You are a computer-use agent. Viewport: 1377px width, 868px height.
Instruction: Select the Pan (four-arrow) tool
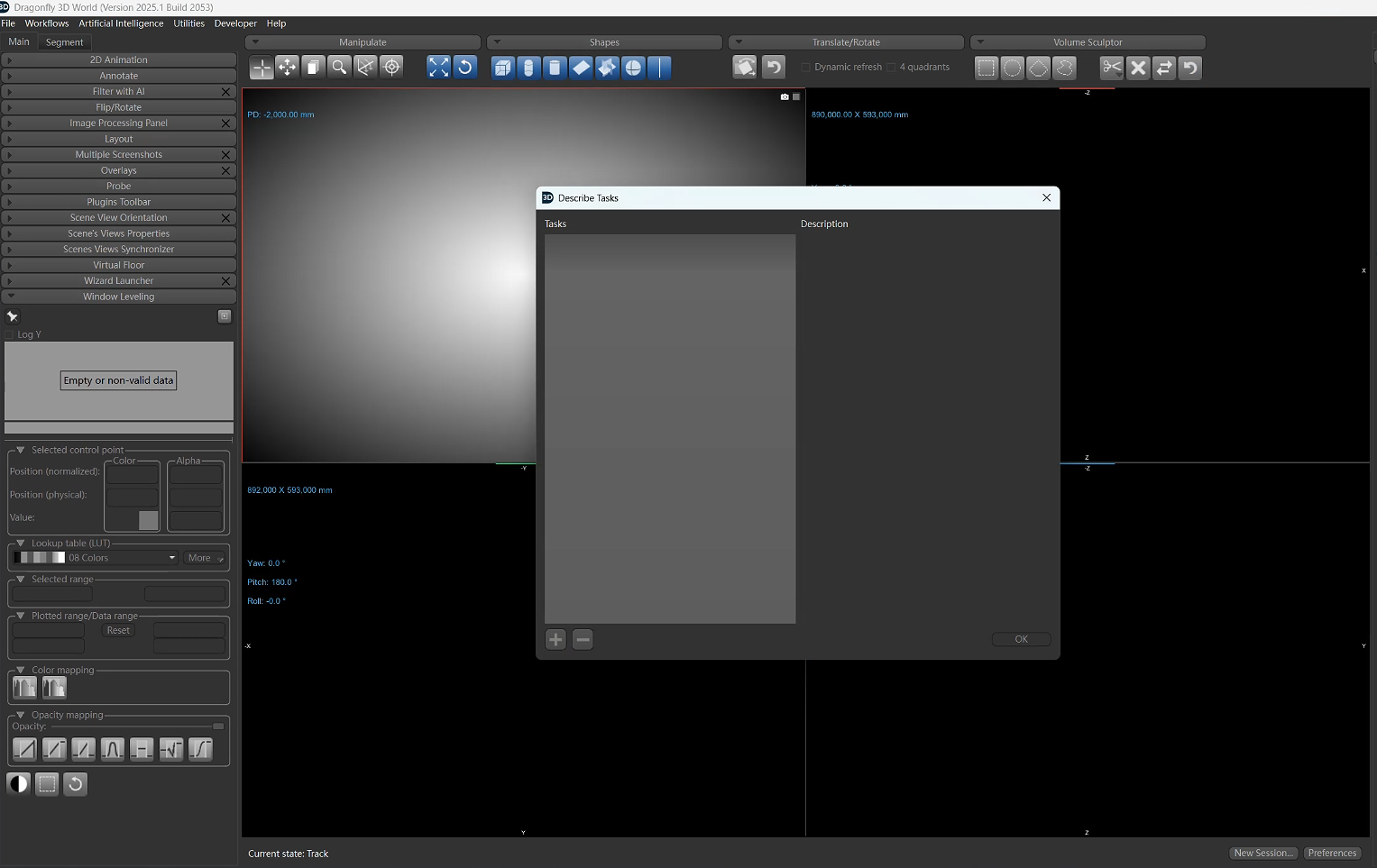[287, 68]
